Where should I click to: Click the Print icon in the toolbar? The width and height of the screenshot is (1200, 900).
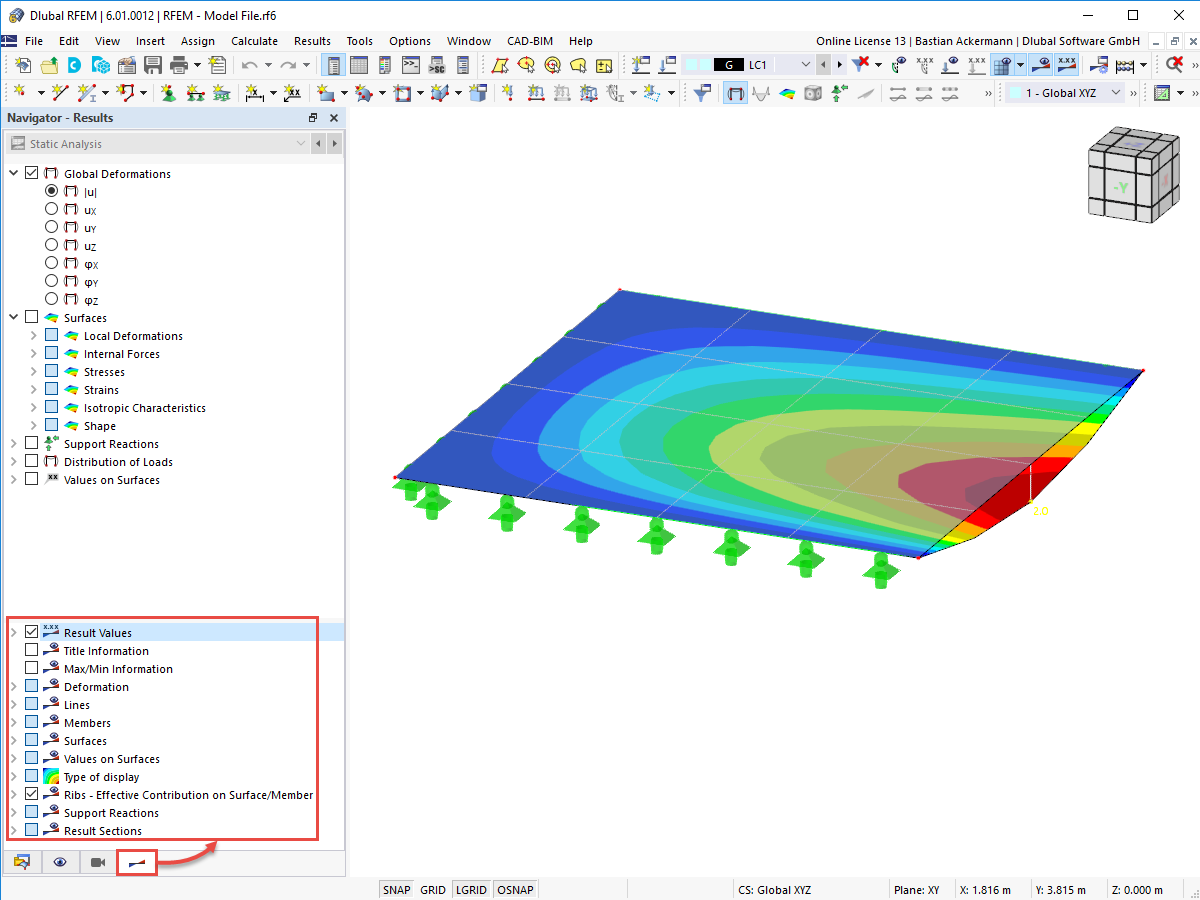(x=178, y=65)
